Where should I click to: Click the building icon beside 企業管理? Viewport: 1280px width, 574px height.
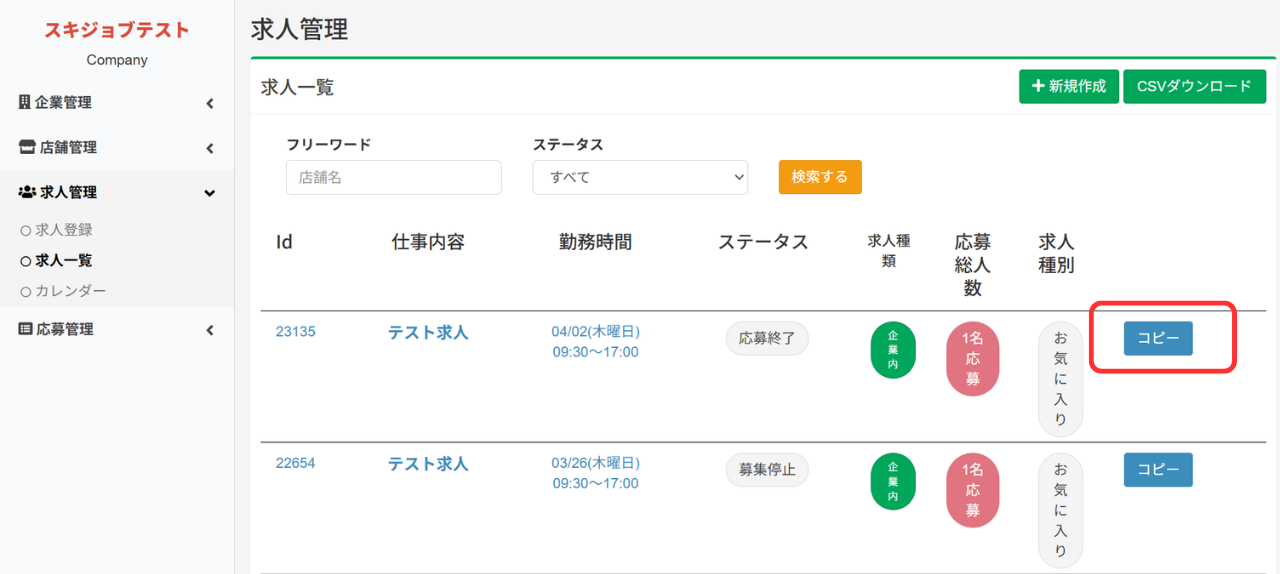[25, 103]
